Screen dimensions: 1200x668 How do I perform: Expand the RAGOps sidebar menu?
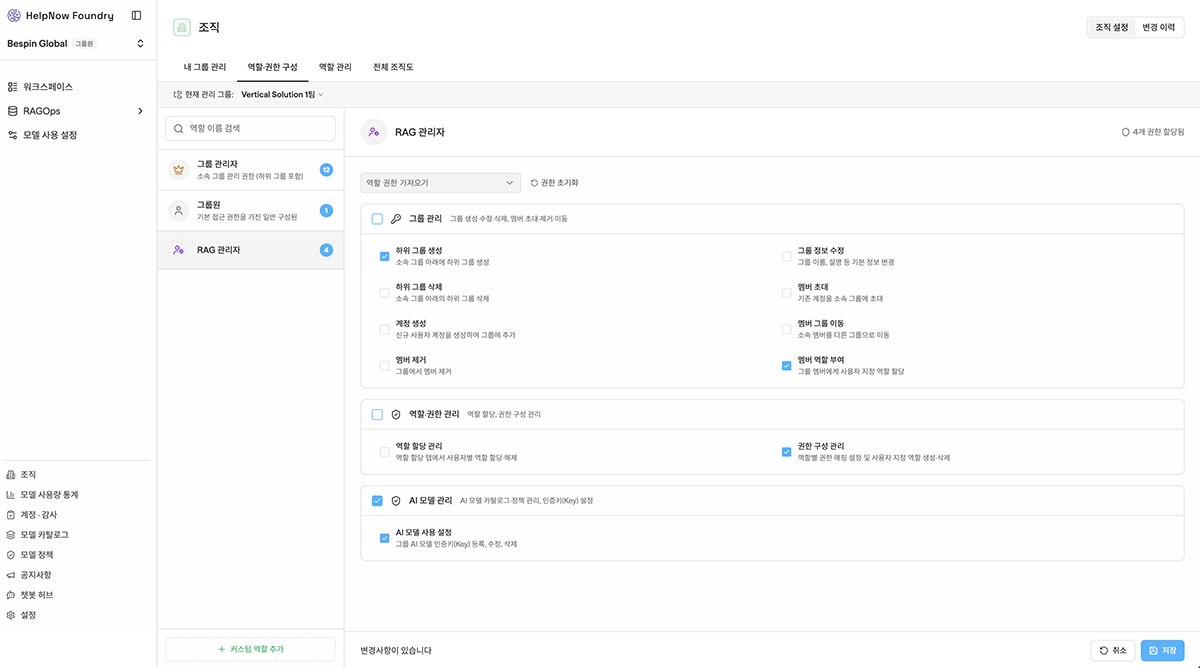coord(140,111)
